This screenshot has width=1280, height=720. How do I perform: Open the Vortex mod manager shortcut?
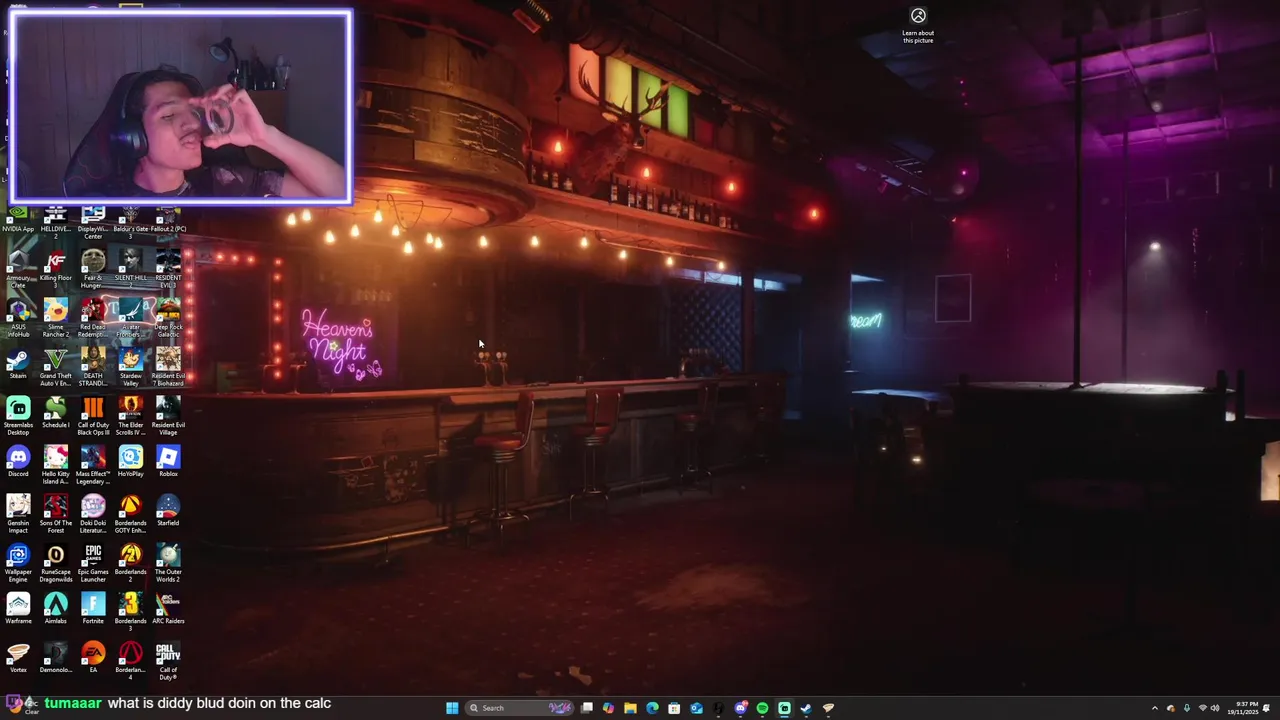coord(18,658)
